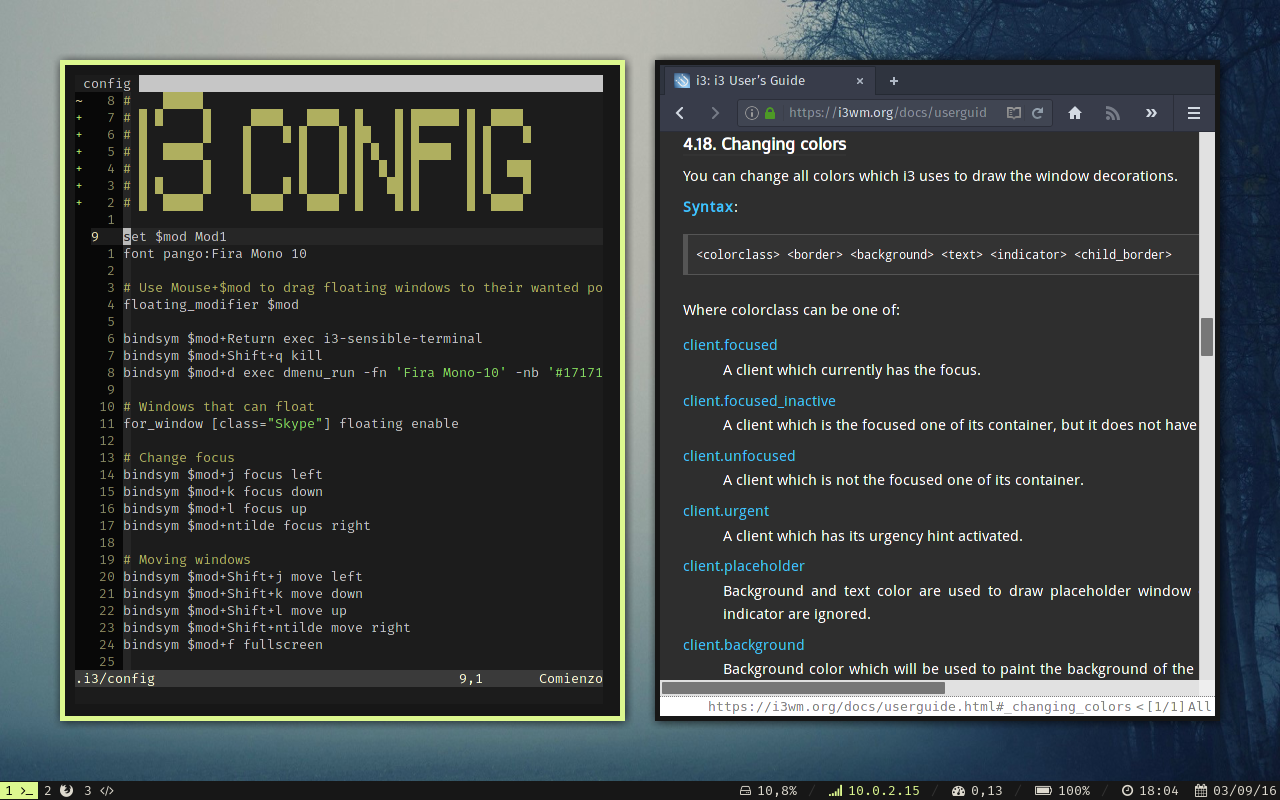Click the 'for_window [class="Skype"]' line
1280x800 pixels.
click(x=291, y=424)
